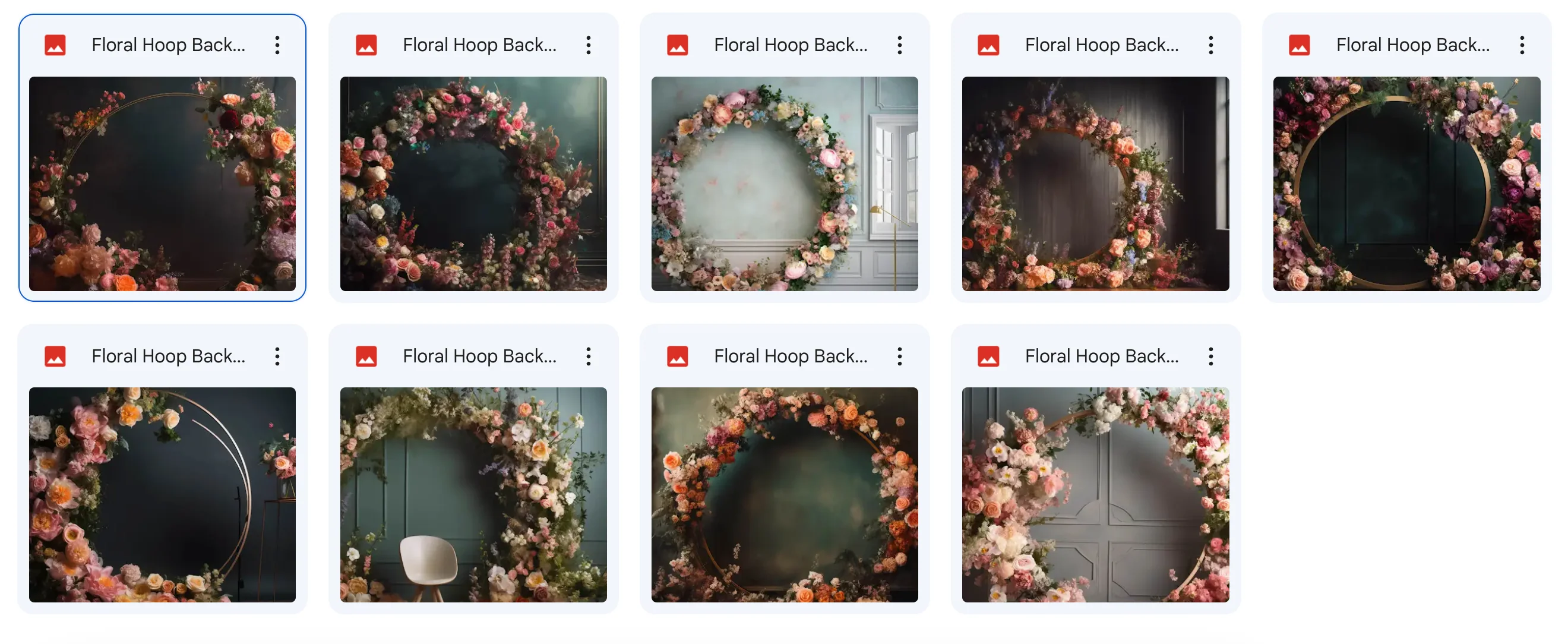
Task: Click the image file icon on the selected first card
Action: point(55,45)
